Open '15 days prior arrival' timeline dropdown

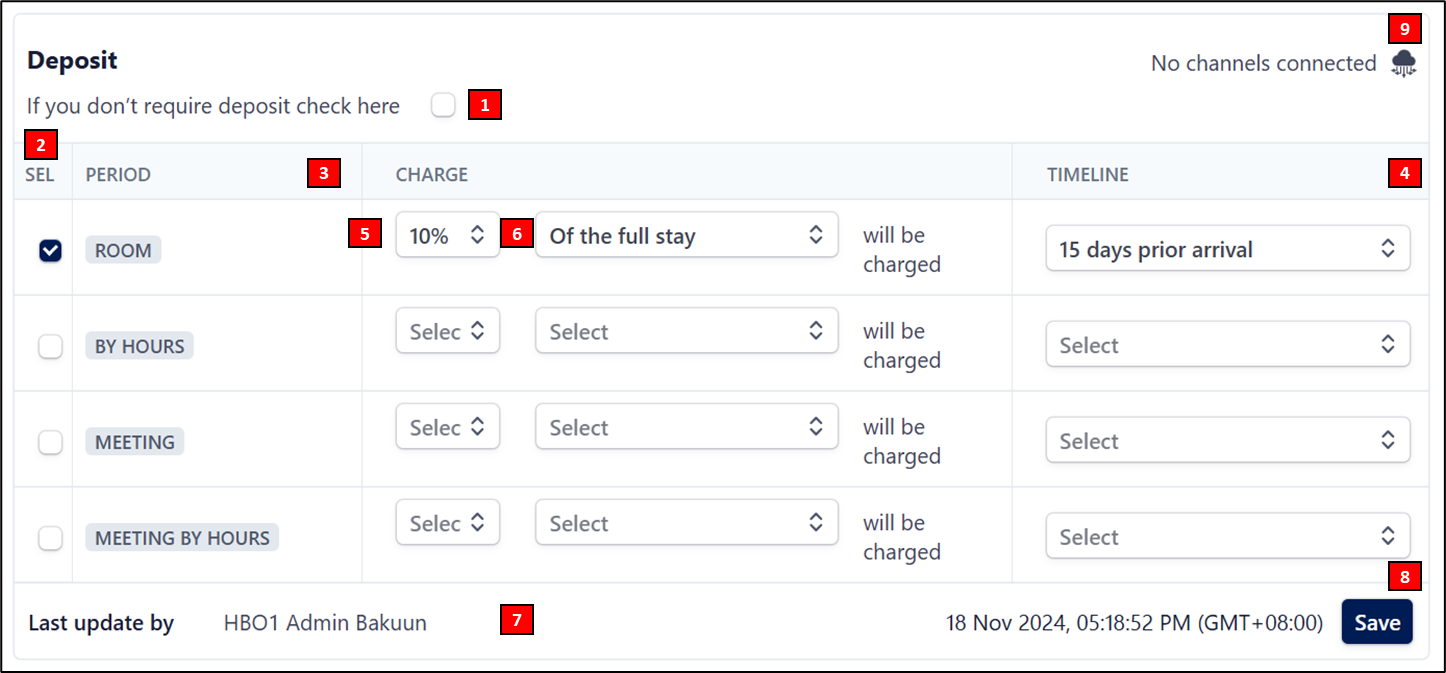click(x=1227, y=250)
